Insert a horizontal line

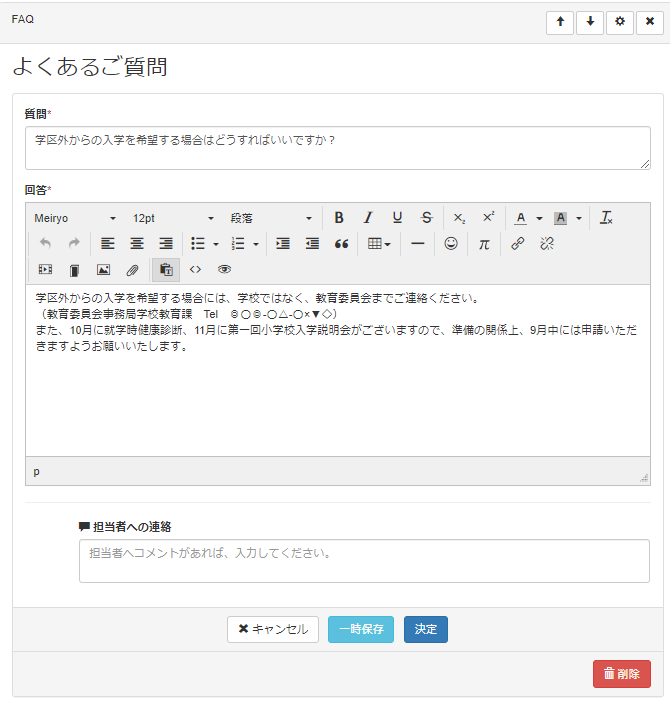[418, 243]
